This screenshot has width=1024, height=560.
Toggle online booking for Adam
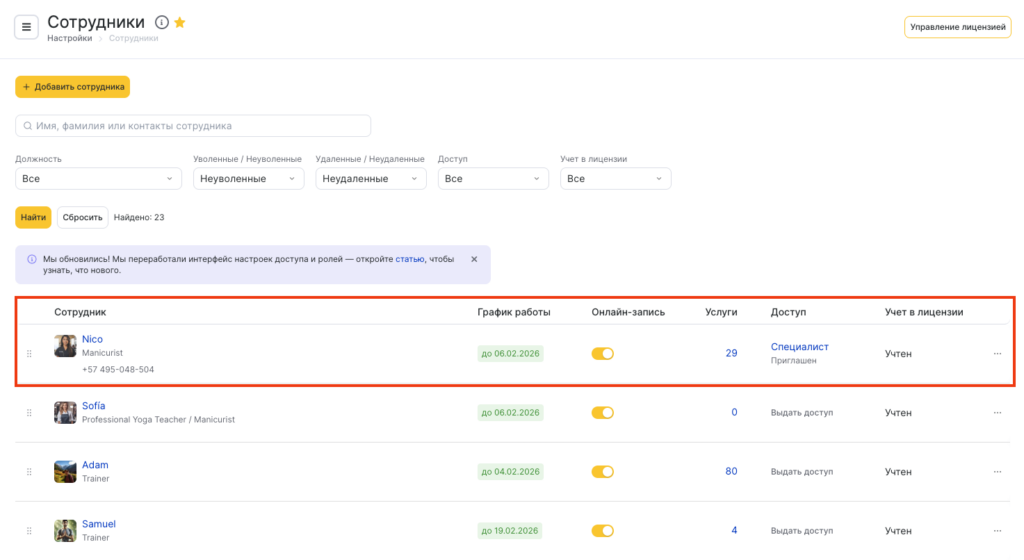click(602, 472)
